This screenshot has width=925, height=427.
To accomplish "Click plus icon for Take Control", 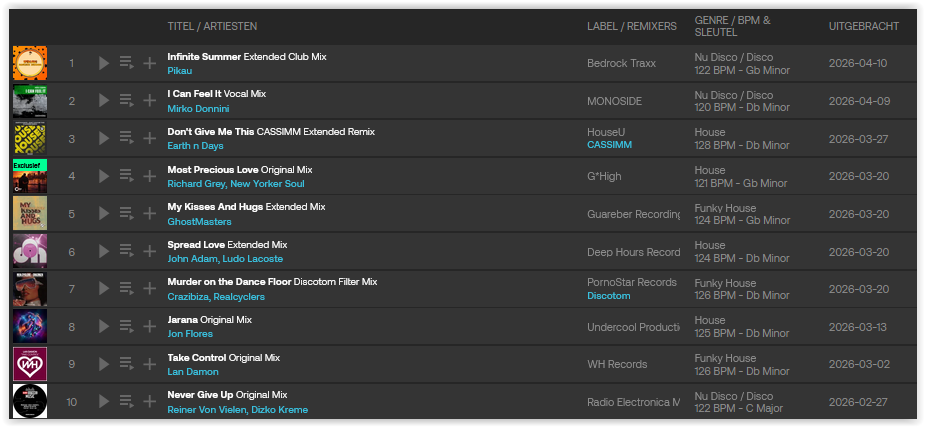I will click(150, 364).
